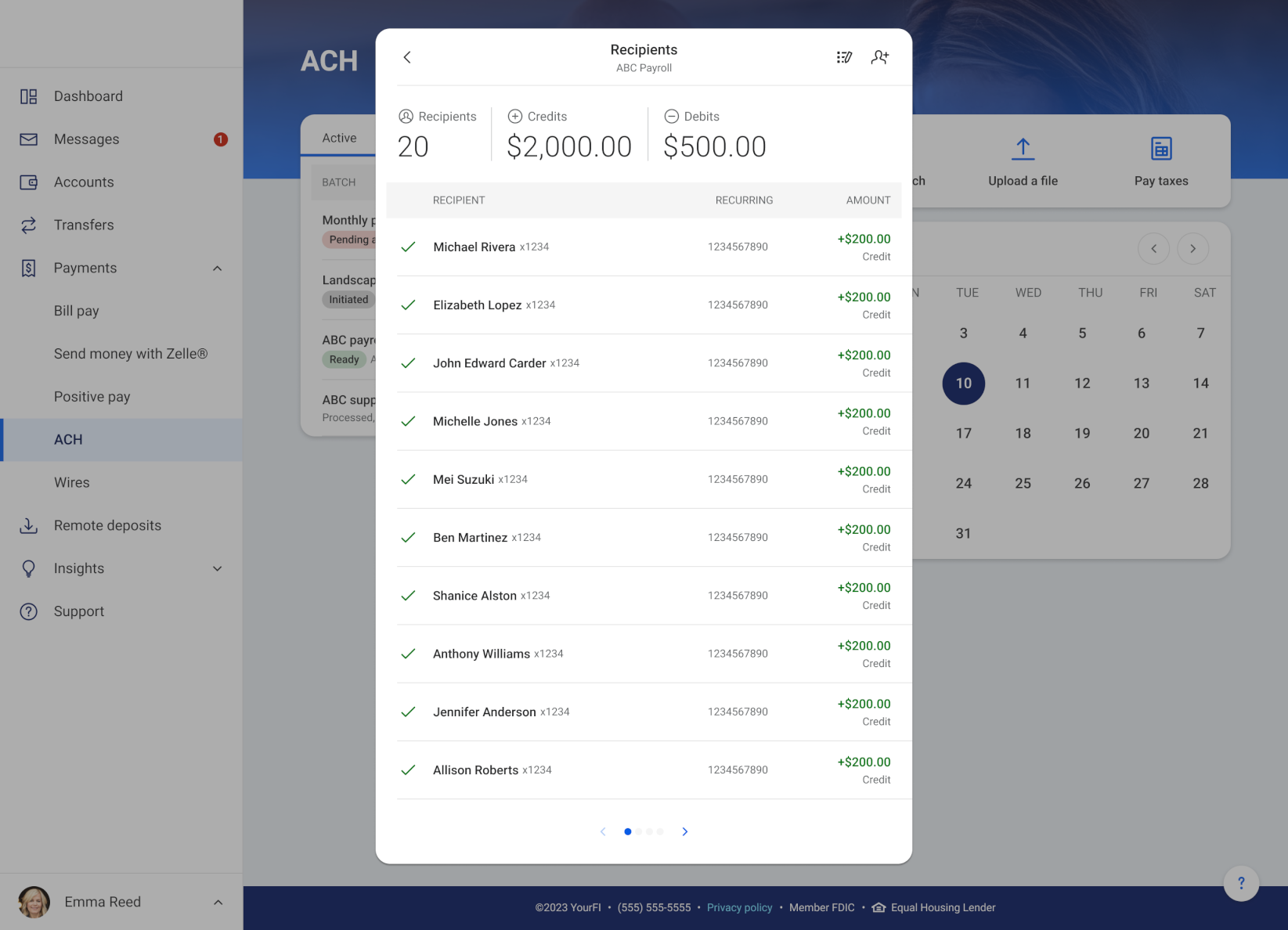
Task: Toggle the checkmark for Mei Suzuki
Action: pos(408,480)
